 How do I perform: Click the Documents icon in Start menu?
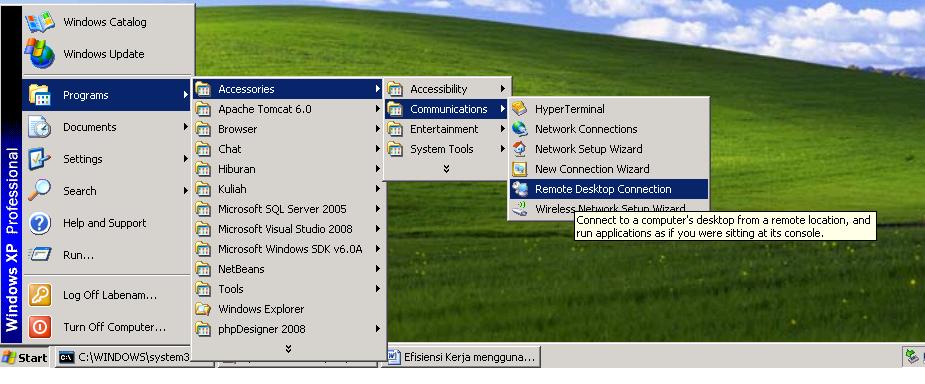[40, 127]
